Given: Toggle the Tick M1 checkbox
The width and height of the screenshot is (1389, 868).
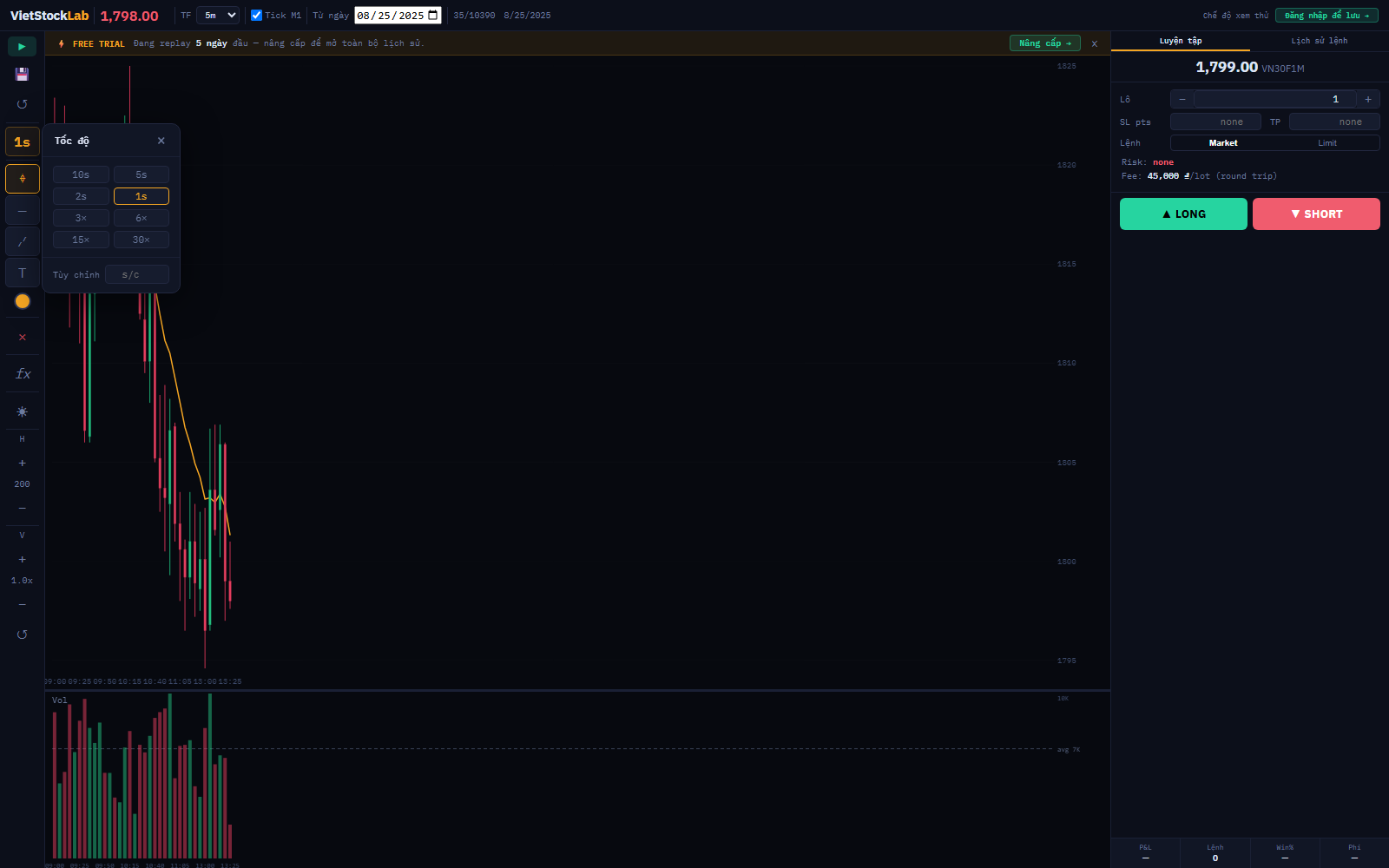Looking at the screenshot, I should [x=256, y=16].
